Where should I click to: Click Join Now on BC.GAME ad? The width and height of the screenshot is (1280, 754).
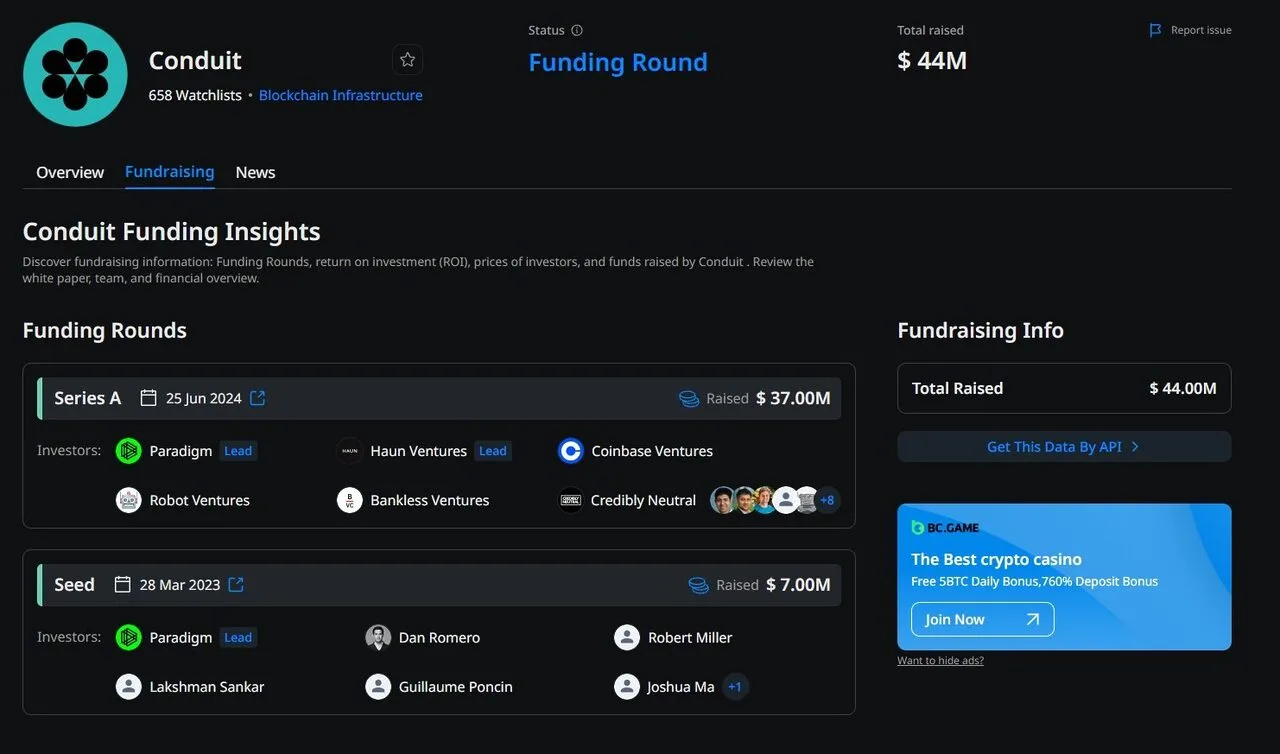[982, 619]
